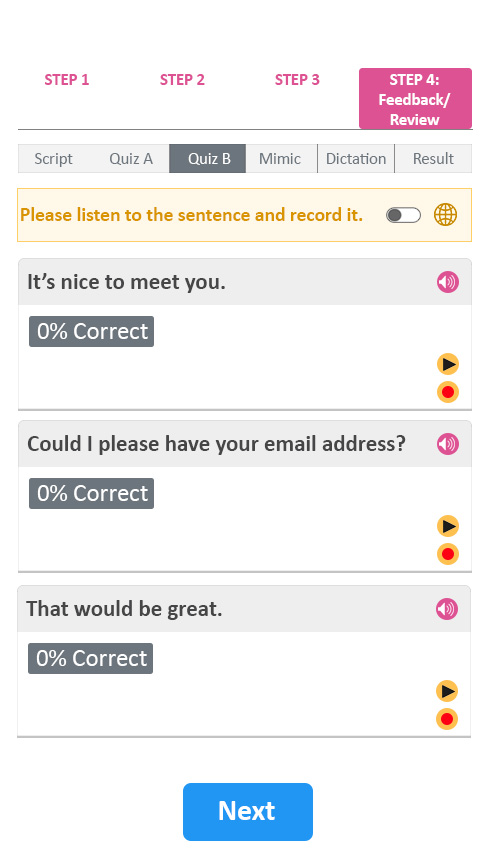The image size is (490, 864).
Task: Go to STEP 2
Action: click(x=182, y=80)
